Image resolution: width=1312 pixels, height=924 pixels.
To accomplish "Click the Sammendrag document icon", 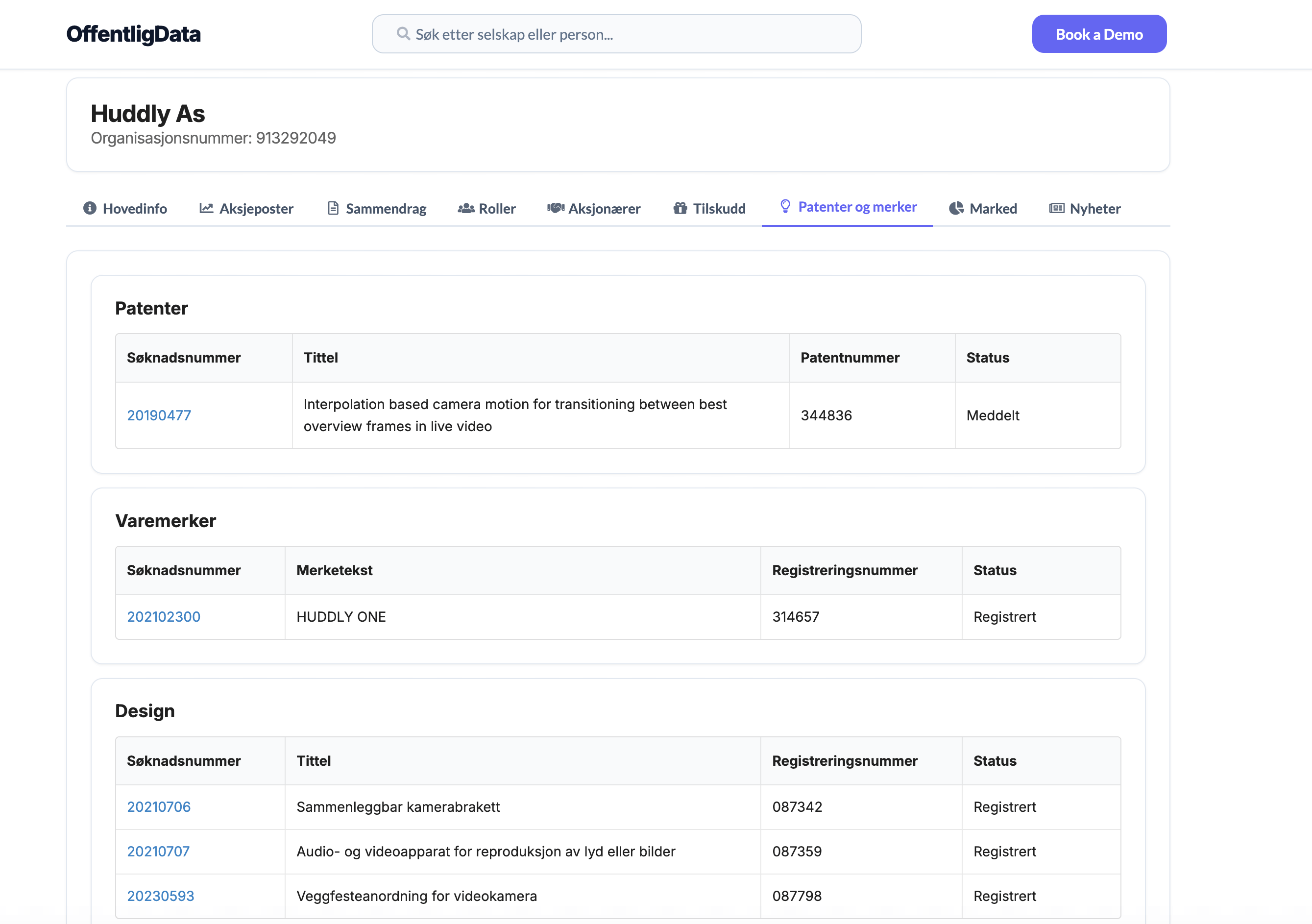I will click(333, 208).
